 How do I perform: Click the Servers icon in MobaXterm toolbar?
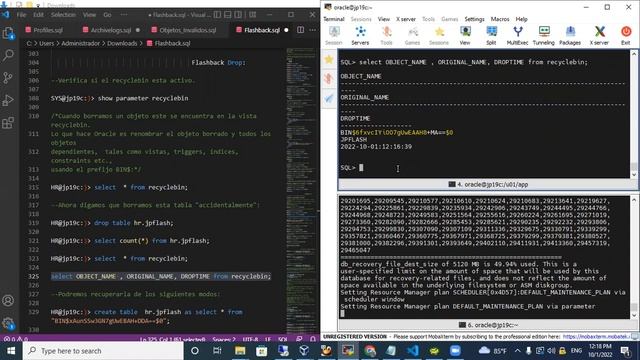360,36
